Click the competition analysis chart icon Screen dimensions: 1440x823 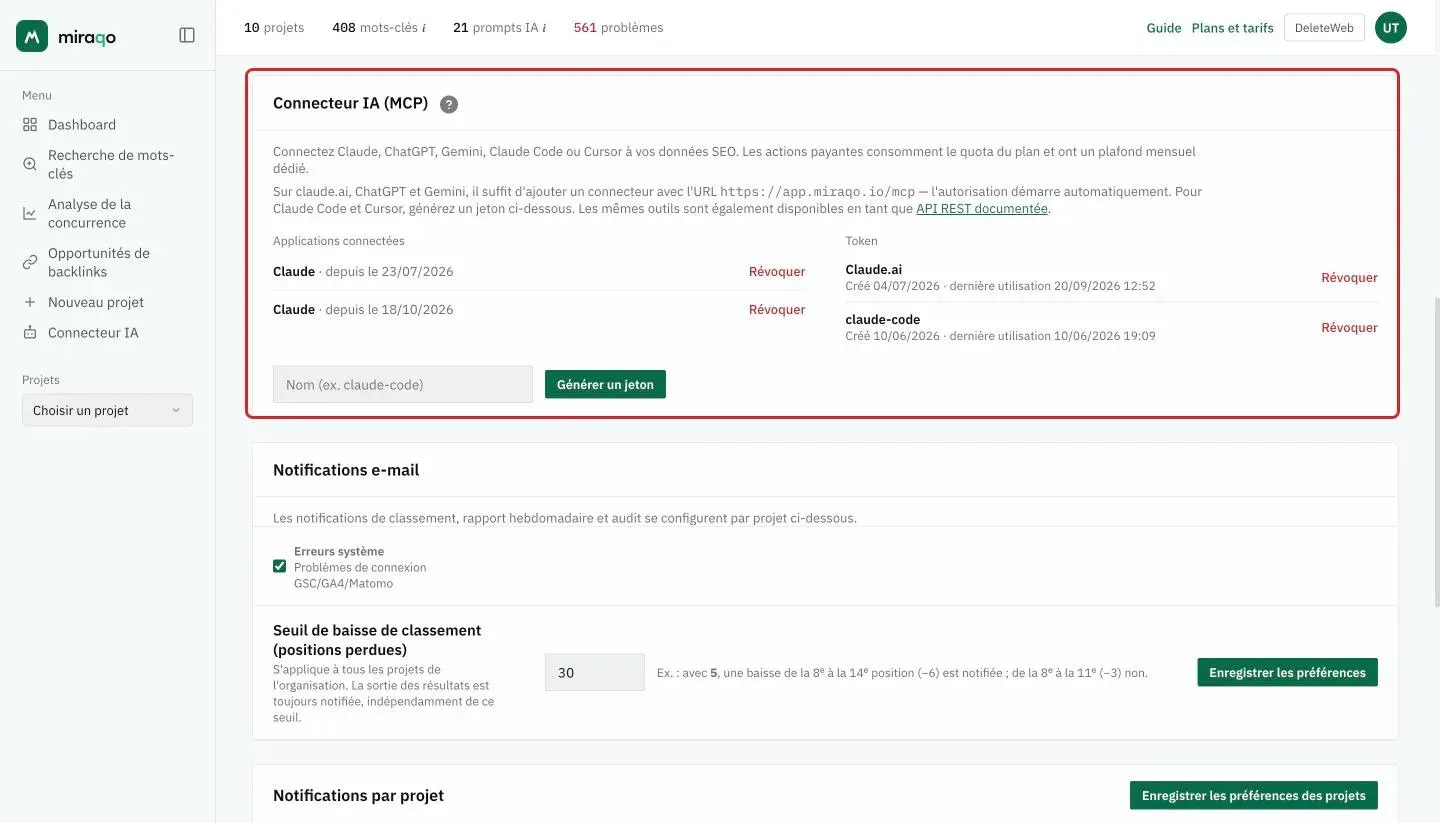click(x=30, y=213)
